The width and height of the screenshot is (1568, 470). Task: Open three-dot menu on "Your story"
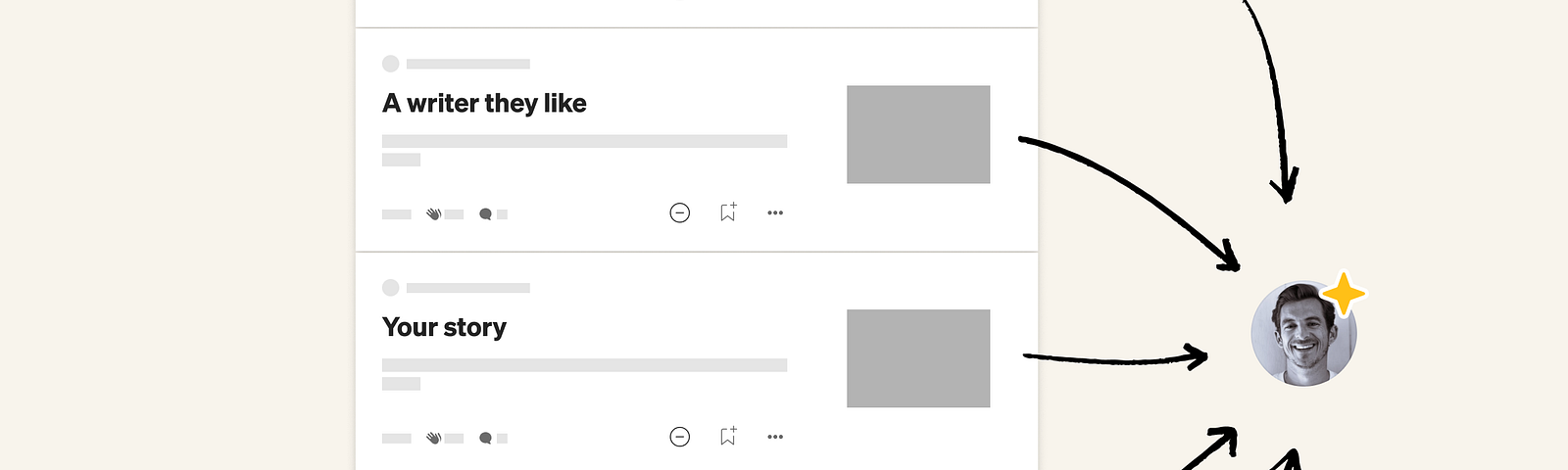[775, 437]
